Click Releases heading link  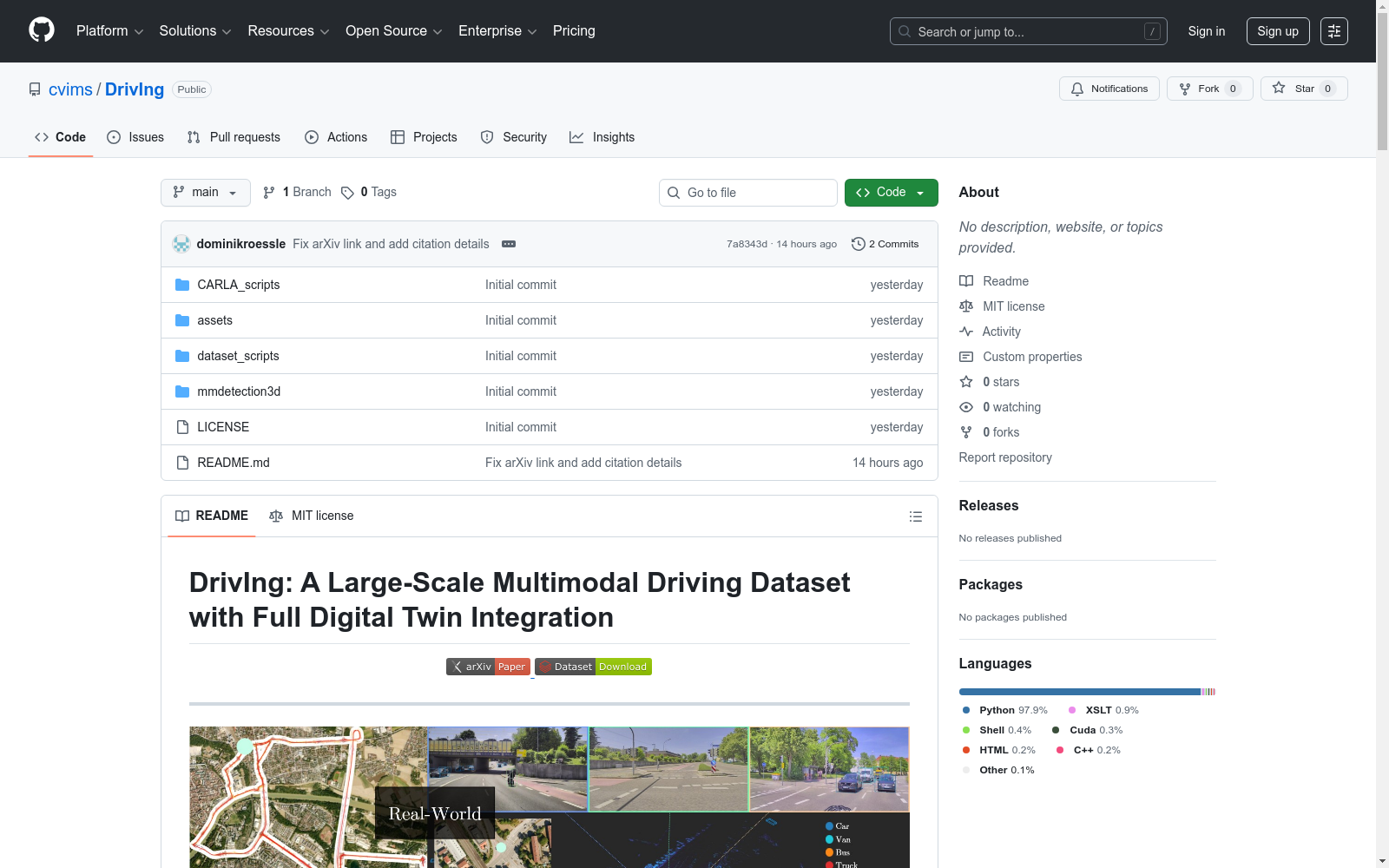click(x=989, y=505)
